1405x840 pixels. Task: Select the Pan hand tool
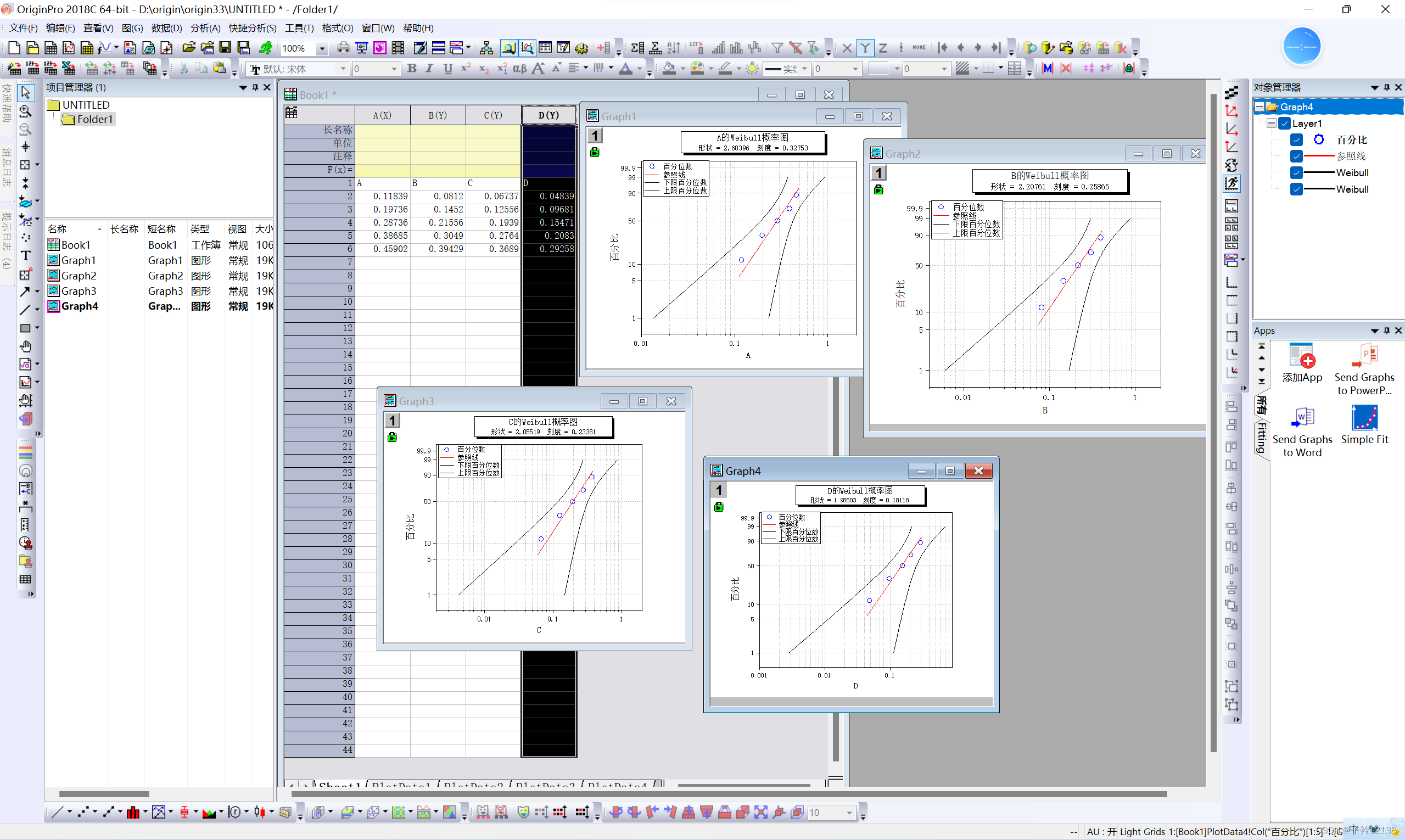(x=25, y=346)
